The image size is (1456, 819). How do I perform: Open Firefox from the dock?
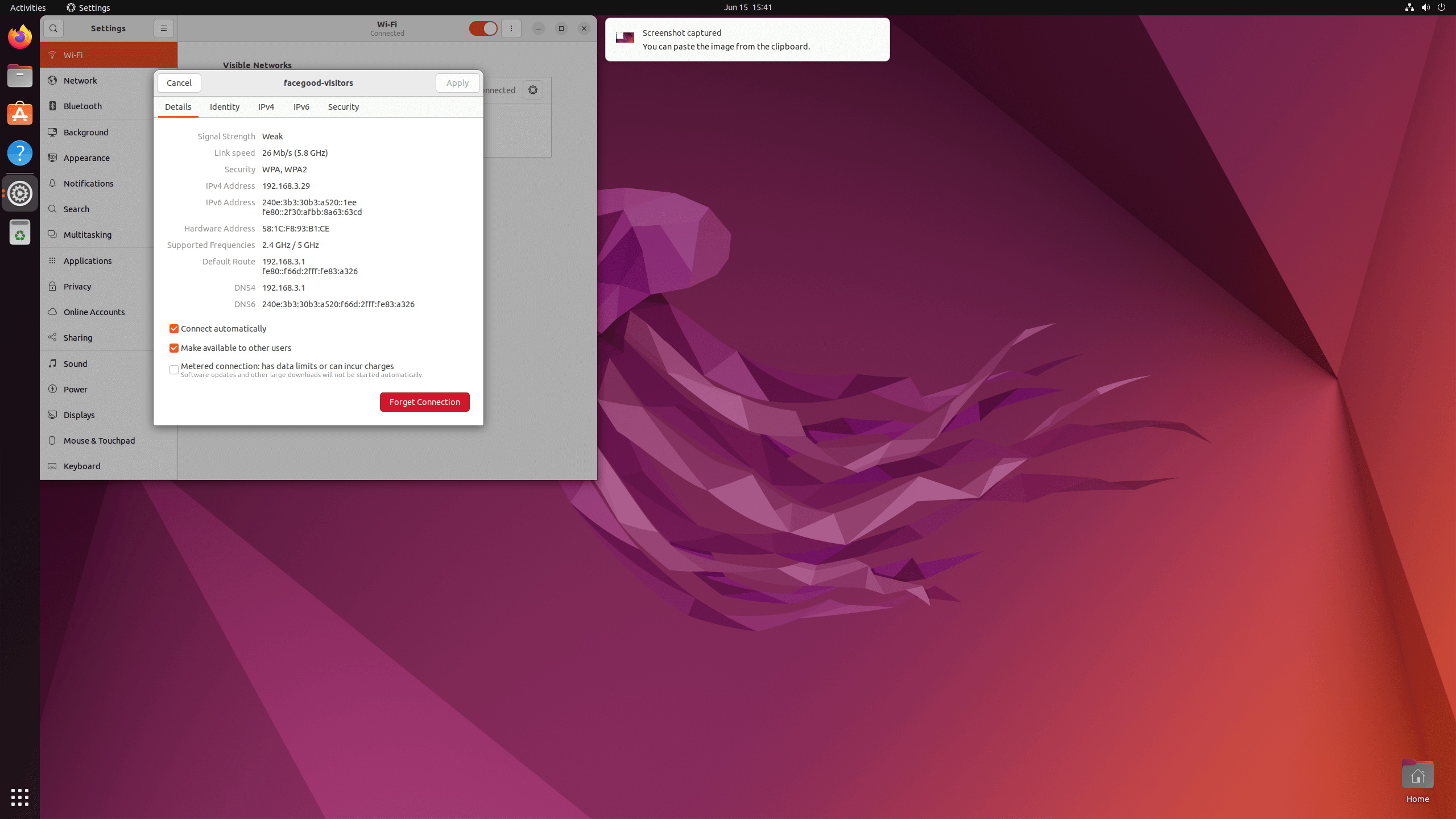20,37
